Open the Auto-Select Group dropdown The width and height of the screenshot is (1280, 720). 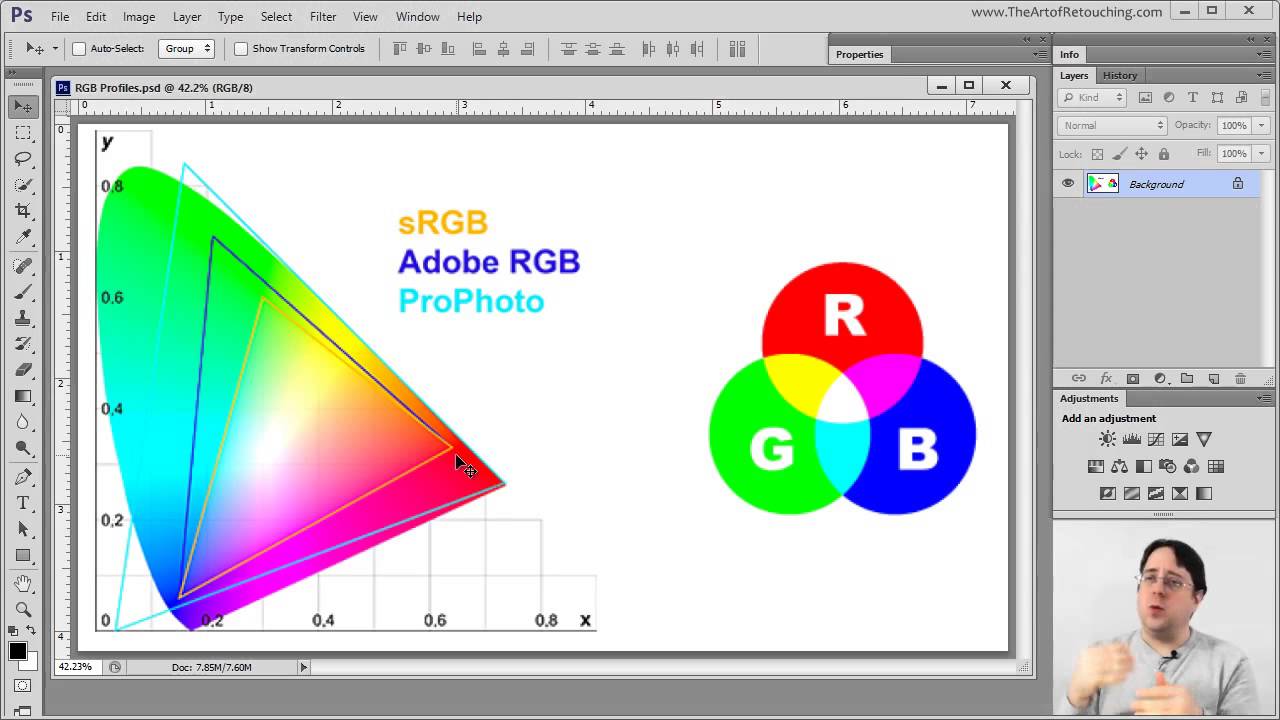point(188,48)
